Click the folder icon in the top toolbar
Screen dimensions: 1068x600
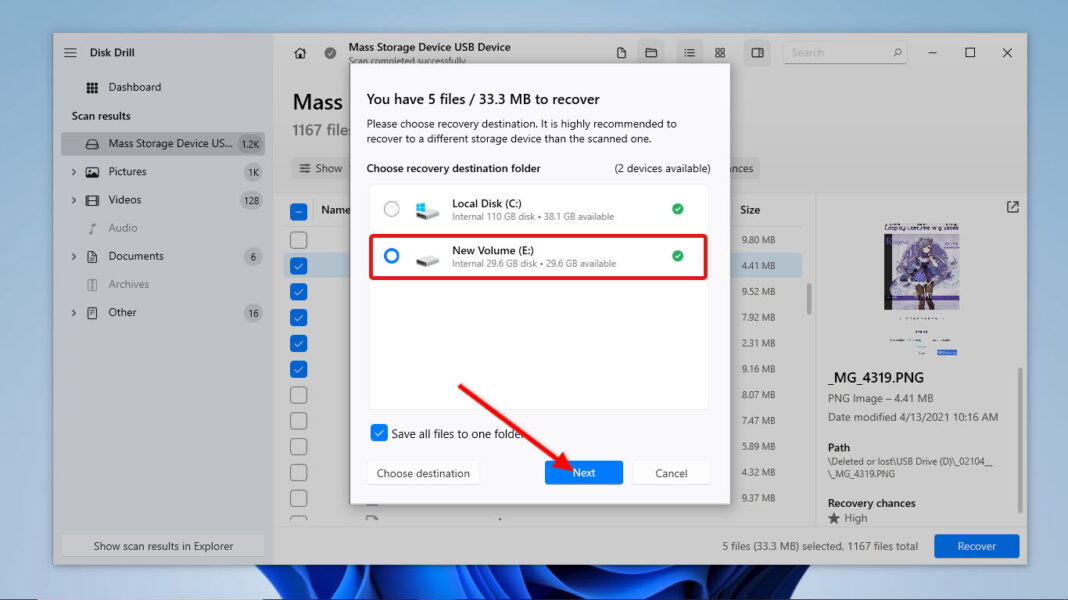[x=651, y=51]
